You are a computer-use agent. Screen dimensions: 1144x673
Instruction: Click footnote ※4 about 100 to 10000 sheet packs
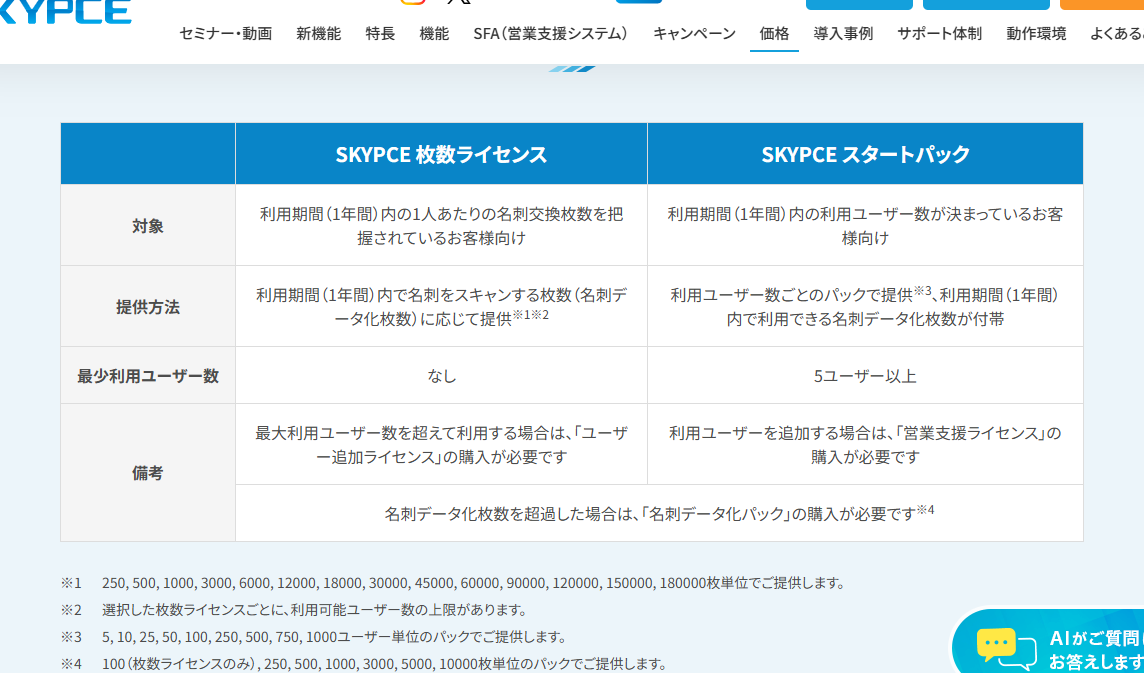click(x=363, y=664)
